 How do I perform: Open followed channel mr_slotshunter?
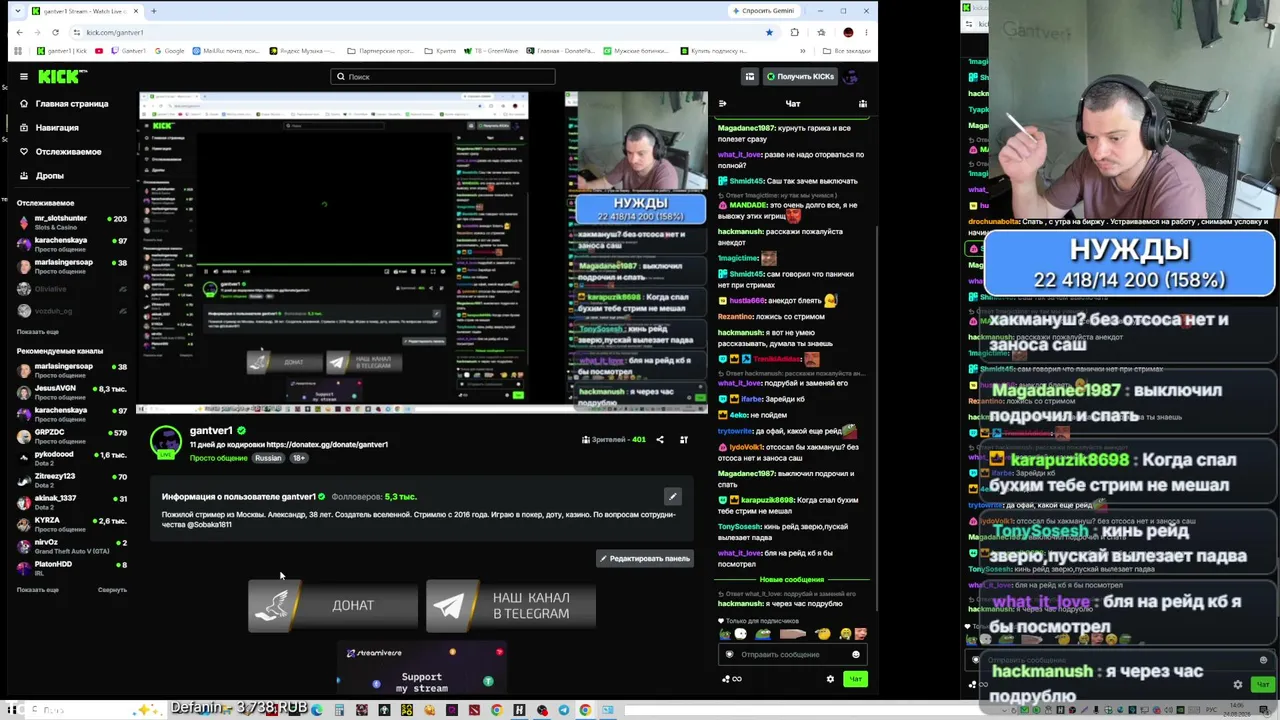tap(72, 222)
